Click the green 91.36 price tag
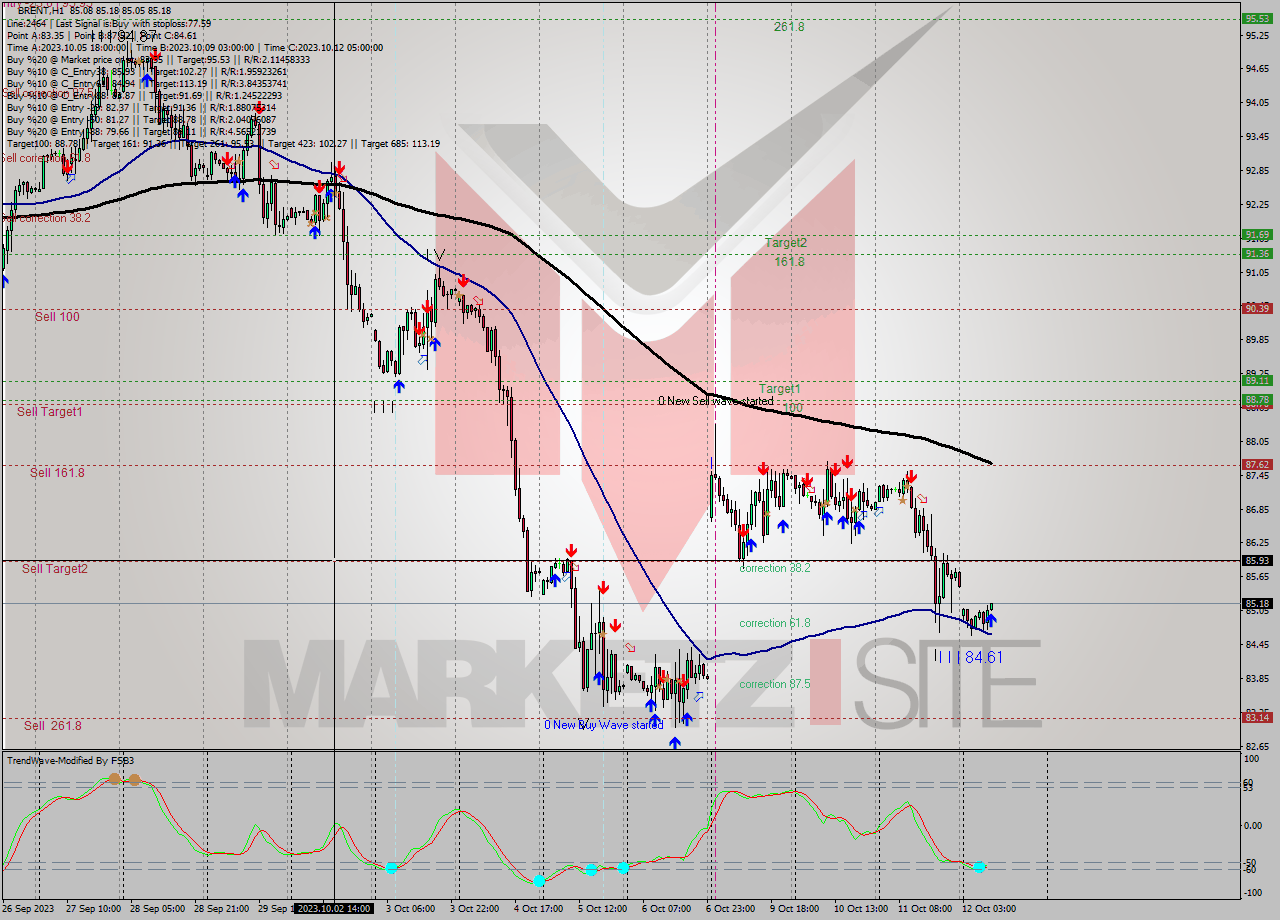Image resolution: width=1280 pixels, height=920 pixels. [x=1257, y=253]
